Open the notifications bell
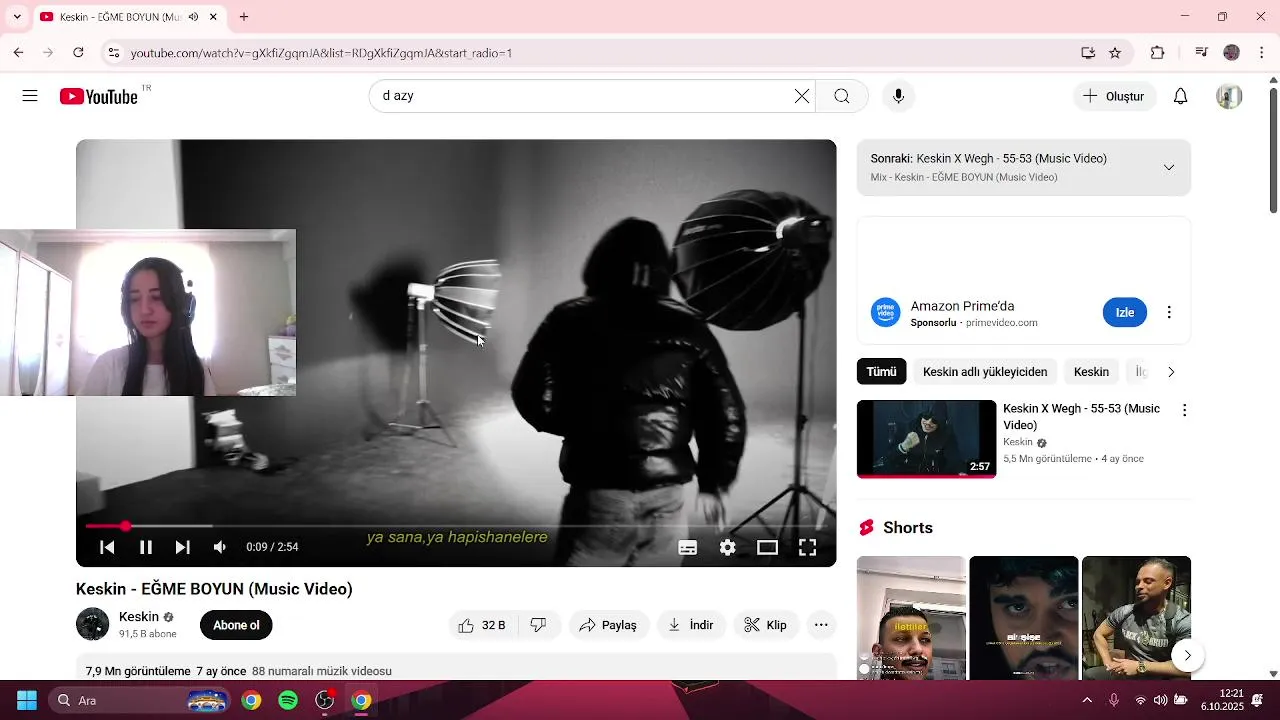The width and height of the screenshot is (1280, 720). tap(1180, 96)
